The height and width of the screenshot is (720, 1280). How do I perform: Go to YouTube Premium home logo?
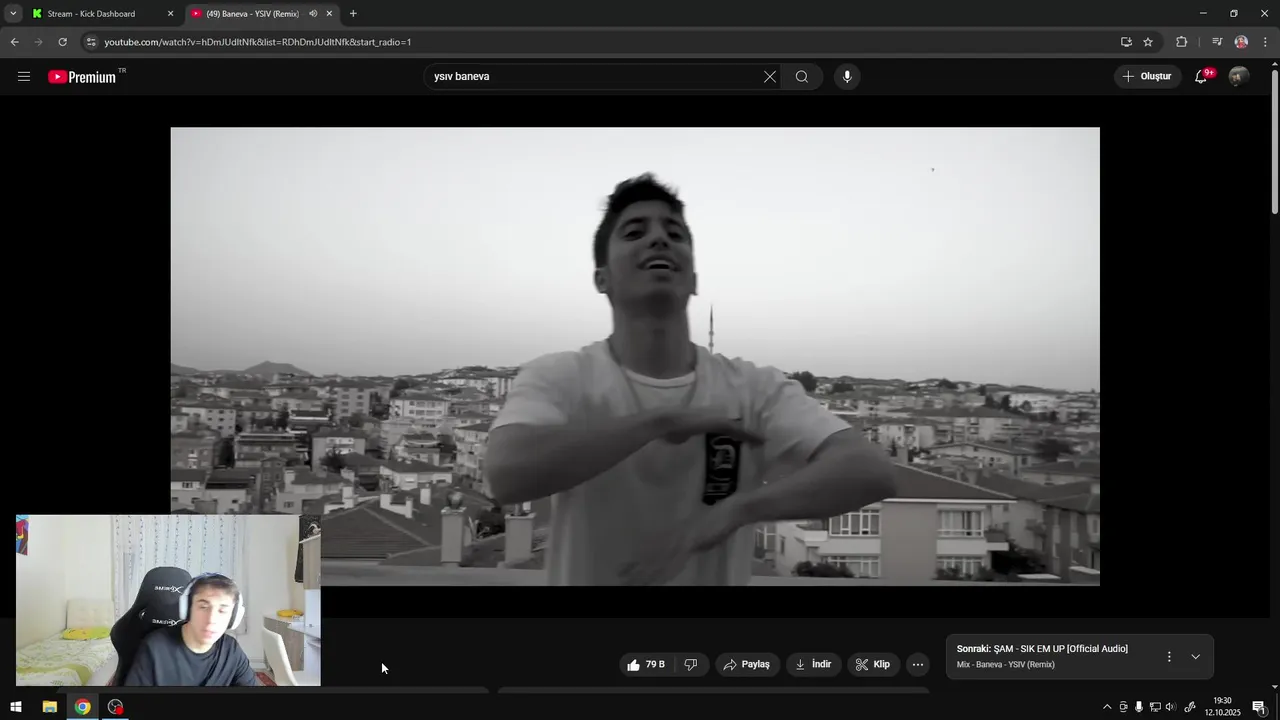pyautogui.click(x=84, y=77)
